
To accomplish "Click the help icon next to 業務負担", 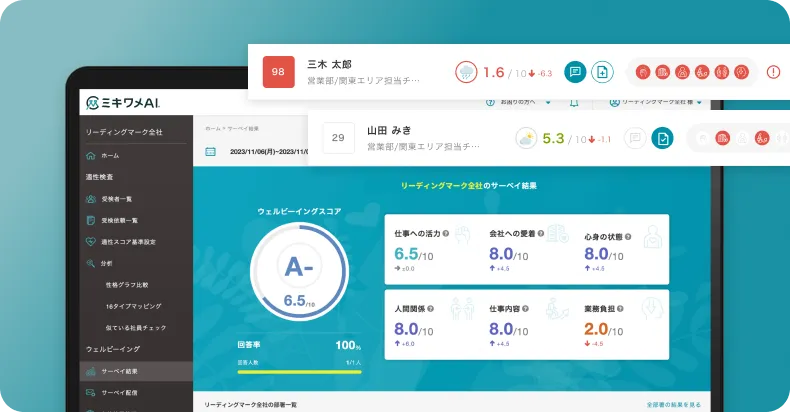I will tap(620, 309).
